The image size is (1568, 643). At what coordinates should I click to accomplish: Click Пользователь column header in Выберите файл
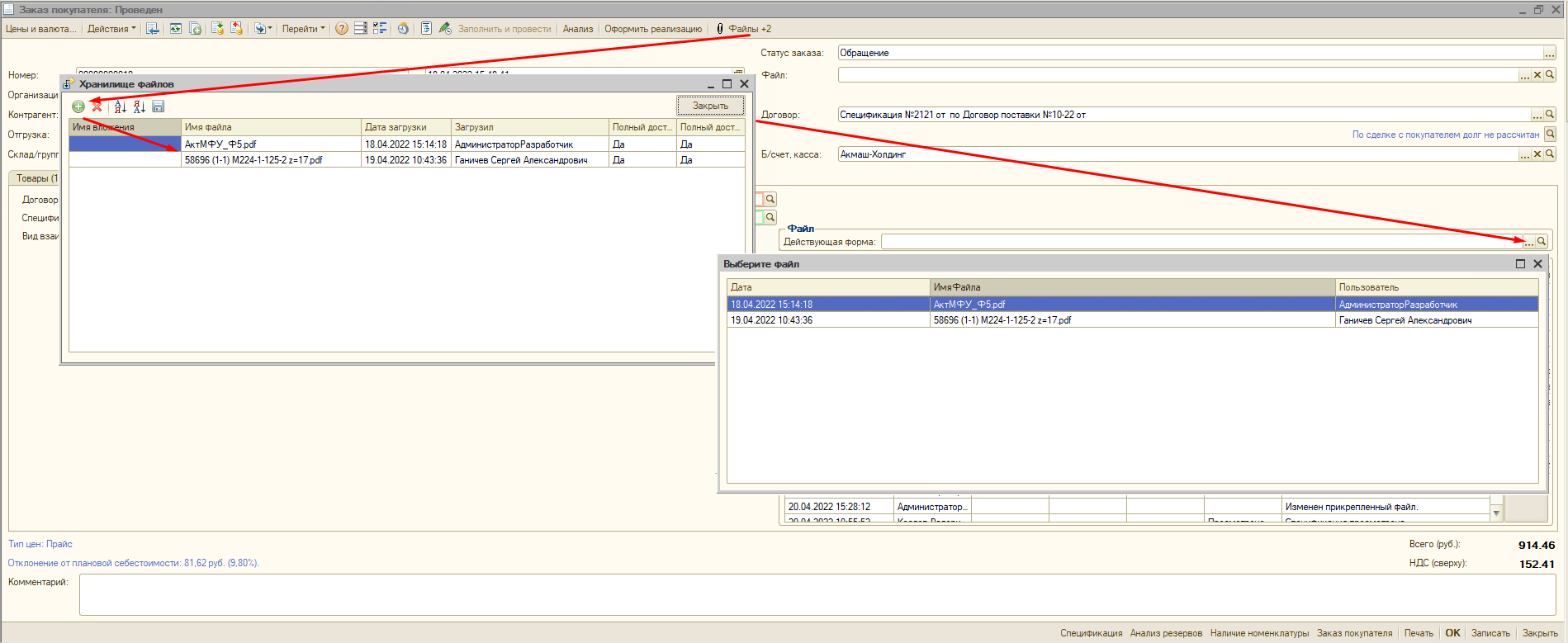[x=1437, y=287]
